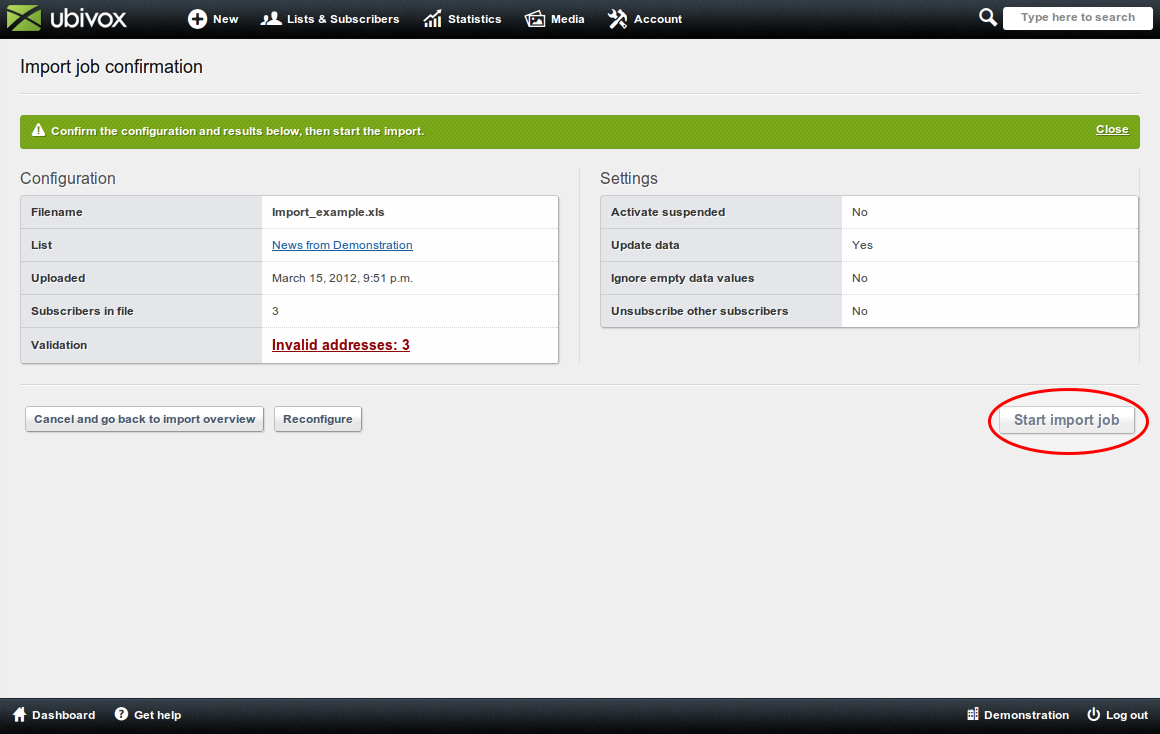Click the Activate suspended label

point(667,212)
